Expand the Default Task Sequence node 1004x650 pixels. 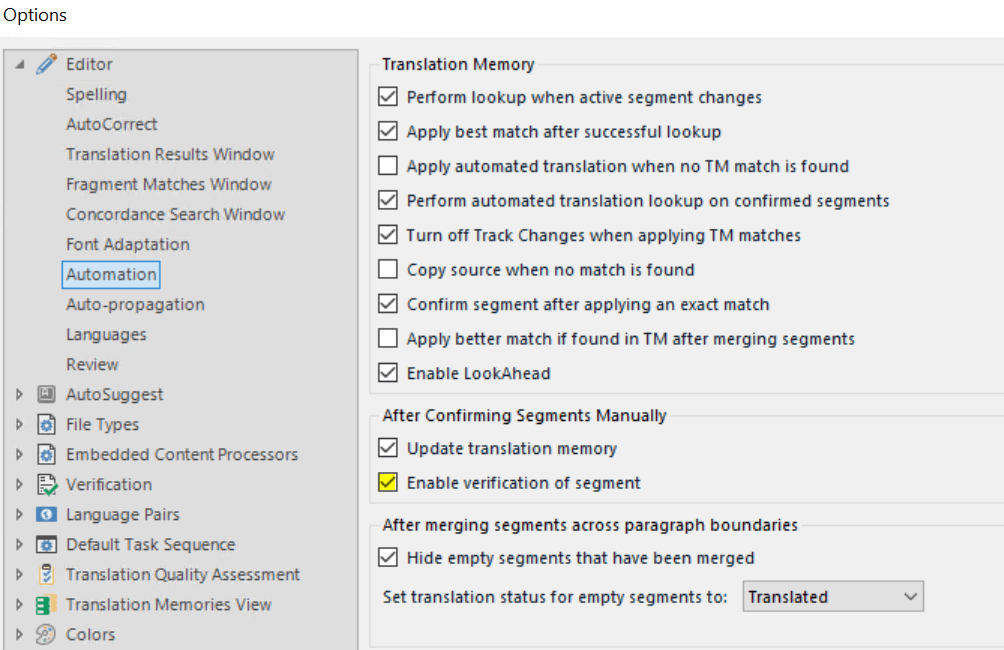tap(19, 544)
